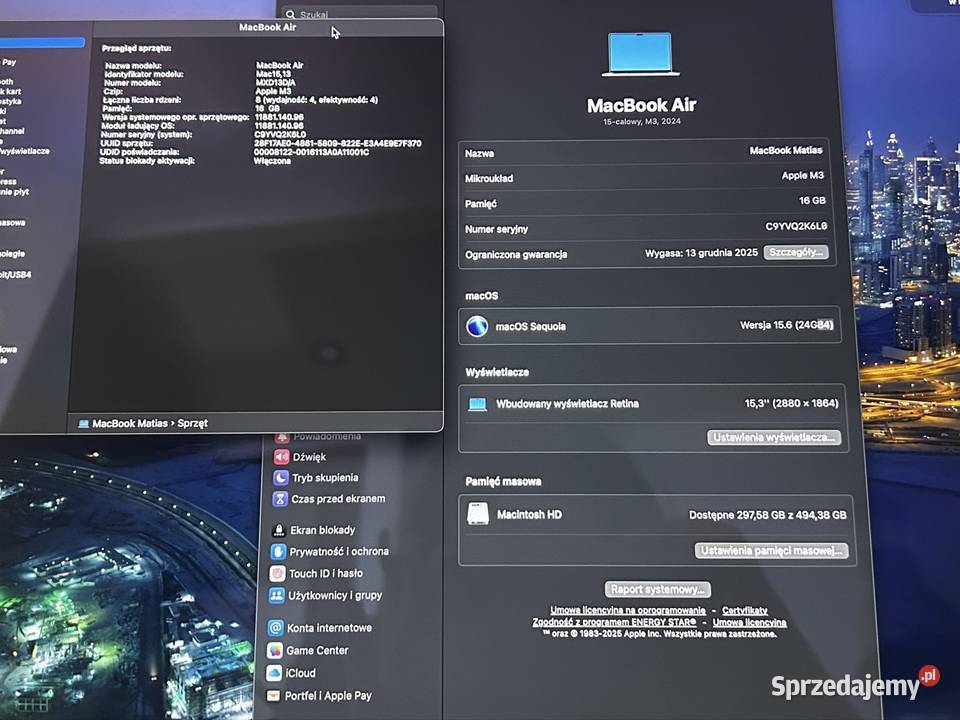Viewport: 960px width, 720px height.
Task: Select iCloud sidebar label
Action: coord(301,673)
